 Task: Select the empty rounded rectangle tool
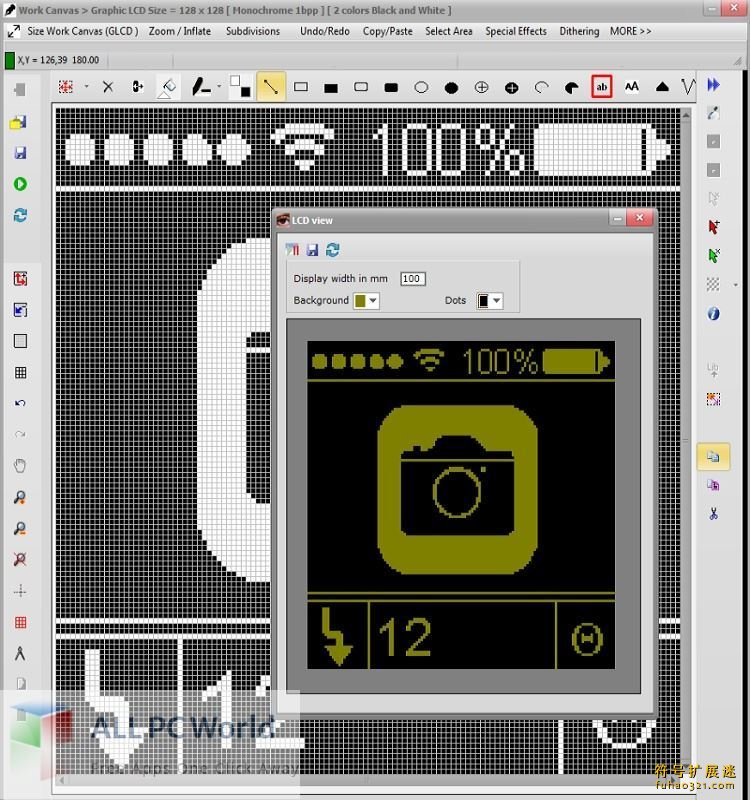coord(361,87)
